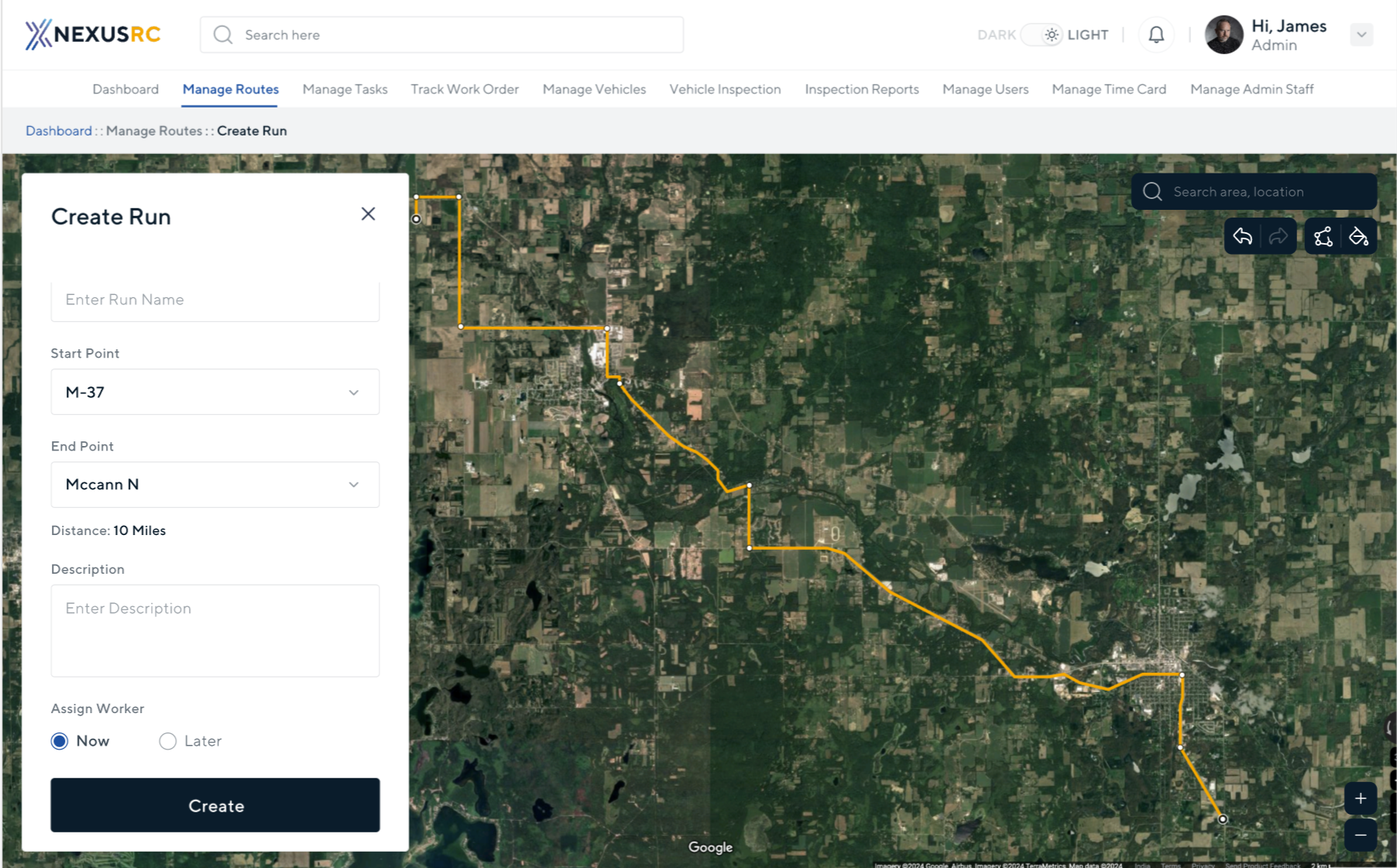This screenshot has height=868, width=1397.
Task: Switch to the Manage Vehicles tab
Action: (x=594, y=89)
